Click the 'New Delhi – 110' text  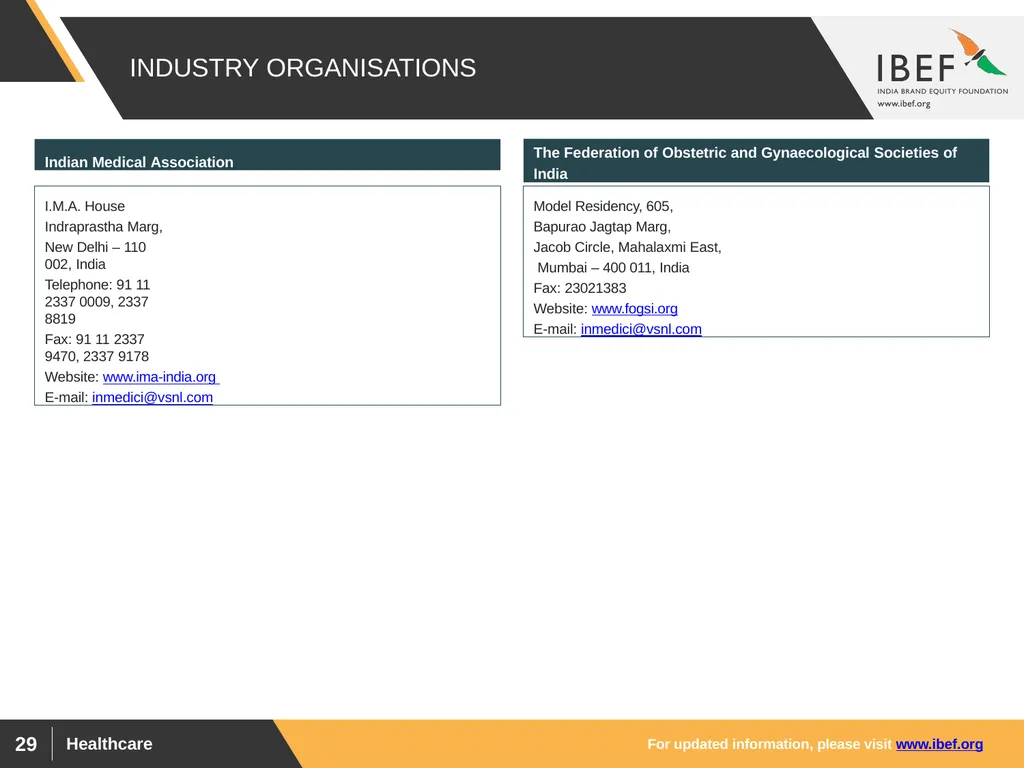coord(95,247)
